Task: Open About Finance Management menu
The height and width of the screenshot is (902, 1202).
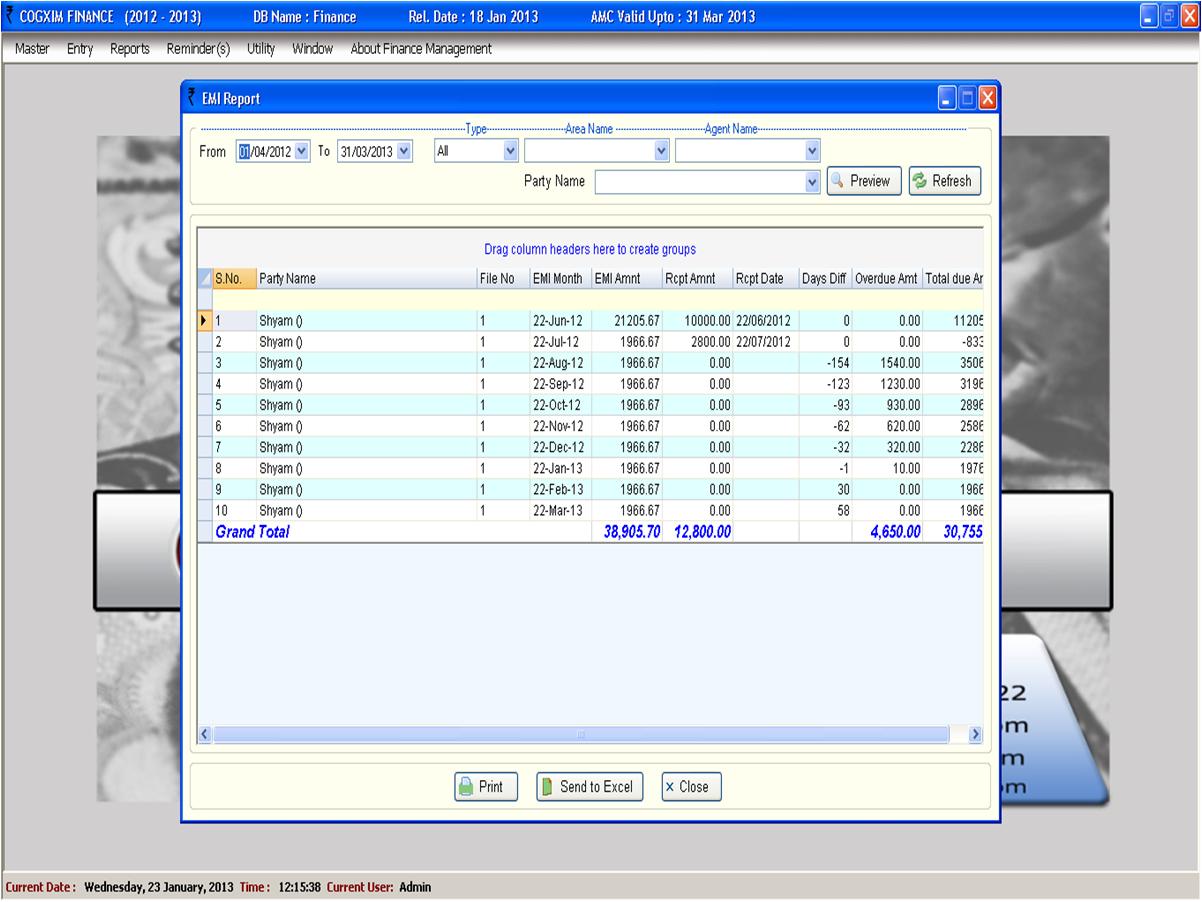Action: point(421,48)
